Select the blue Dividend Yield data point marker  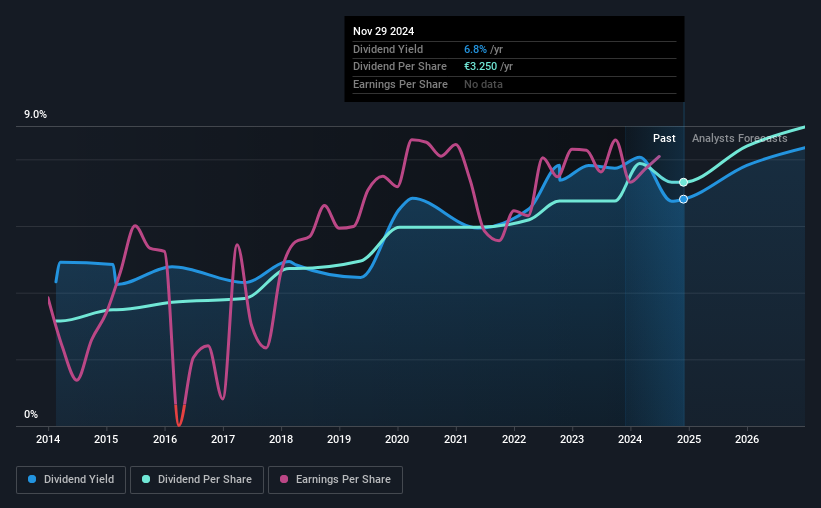(x=683, y=199)
